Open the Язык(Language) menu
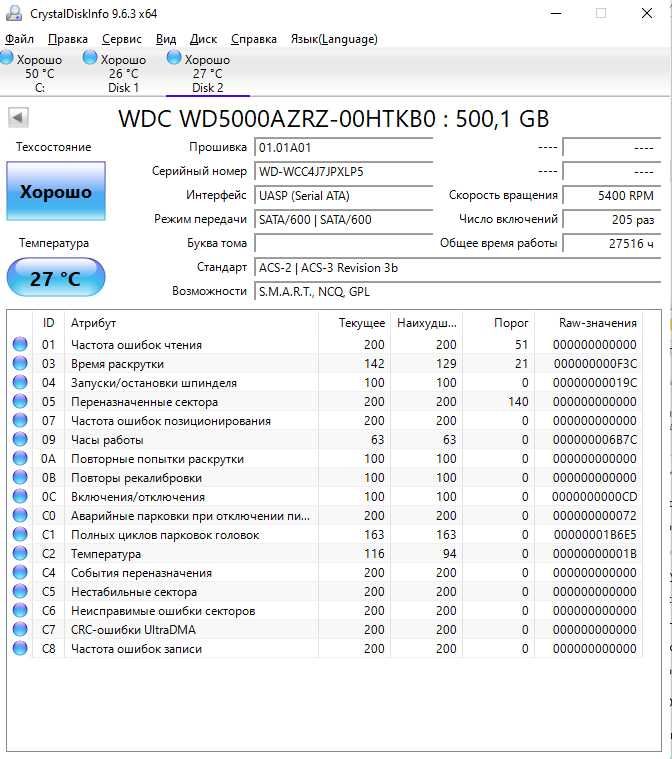The height and width of the screenshot is (759, 672). point(334,39)
